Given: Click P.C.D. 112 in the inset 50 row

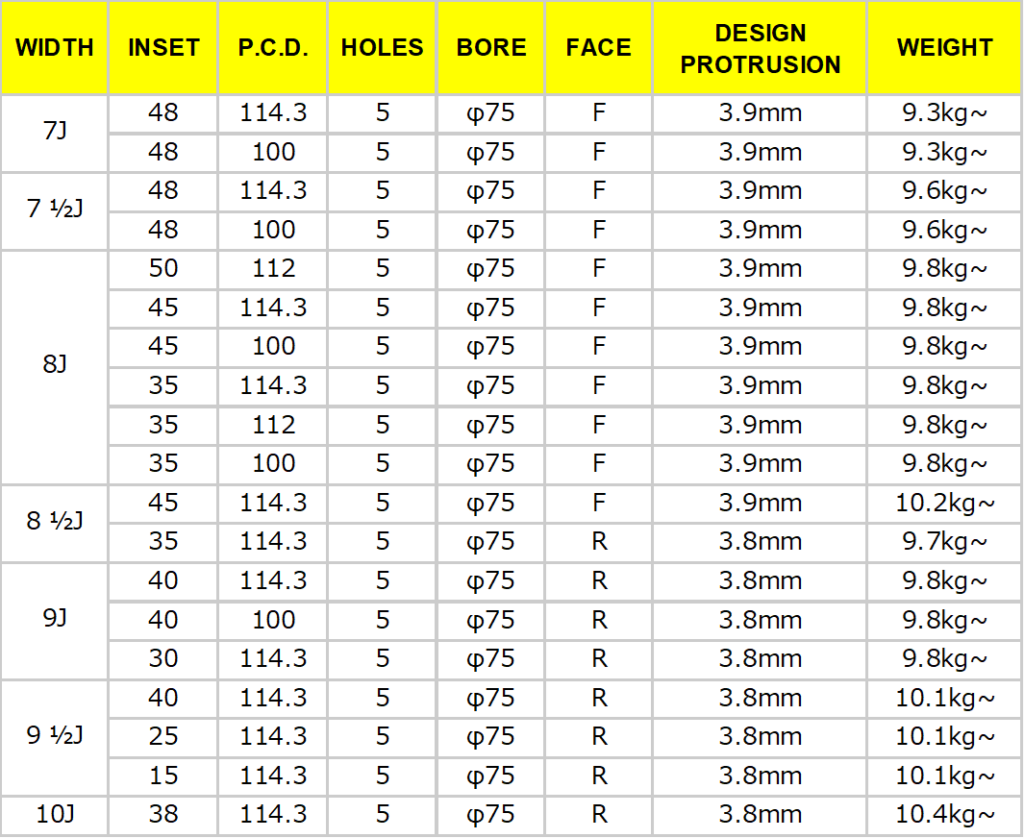Looking at the screenshot, I should [273, 270].
